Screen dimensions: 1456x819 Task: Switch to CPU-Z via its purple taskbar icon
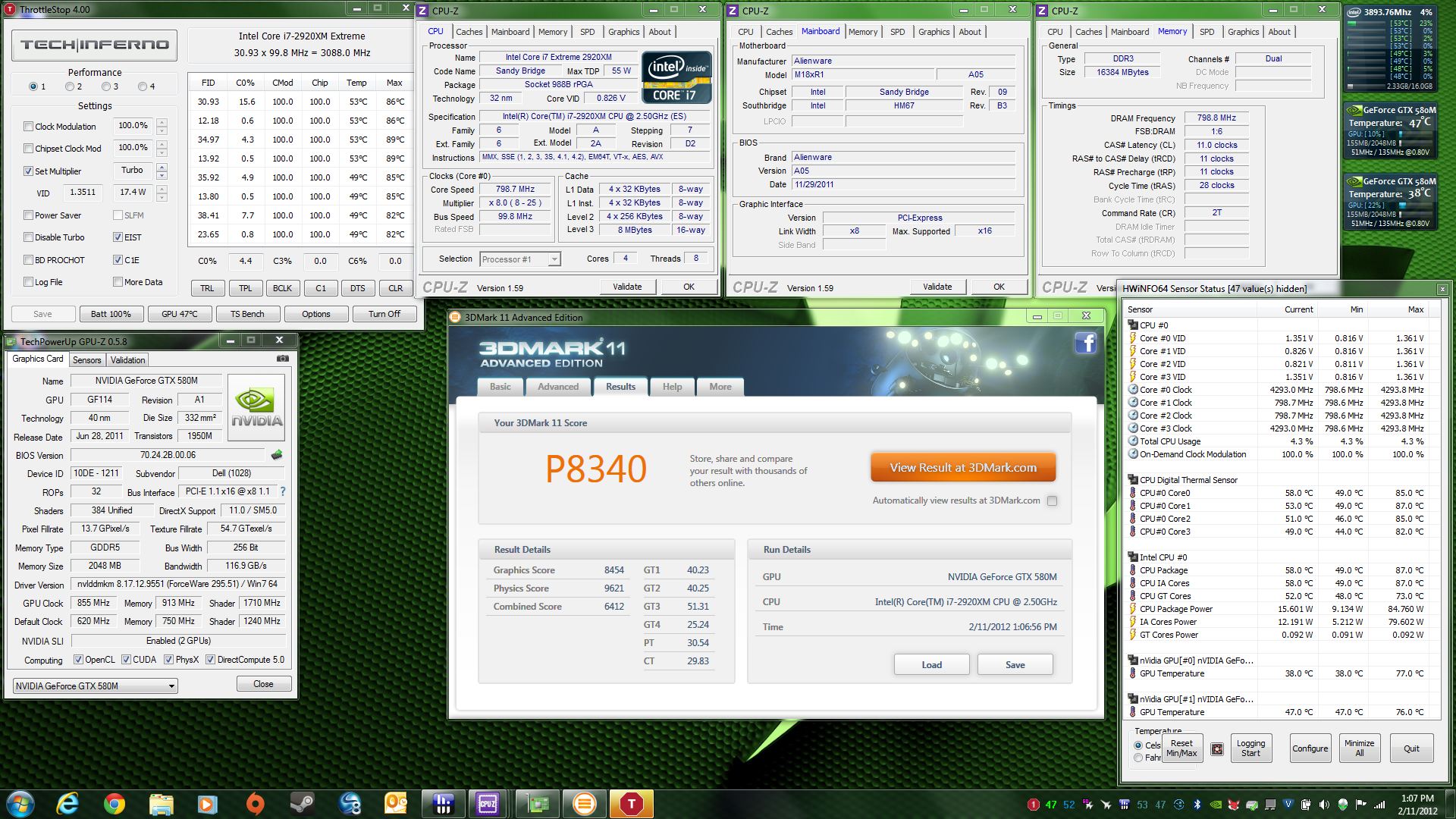[x=487, y=804]
